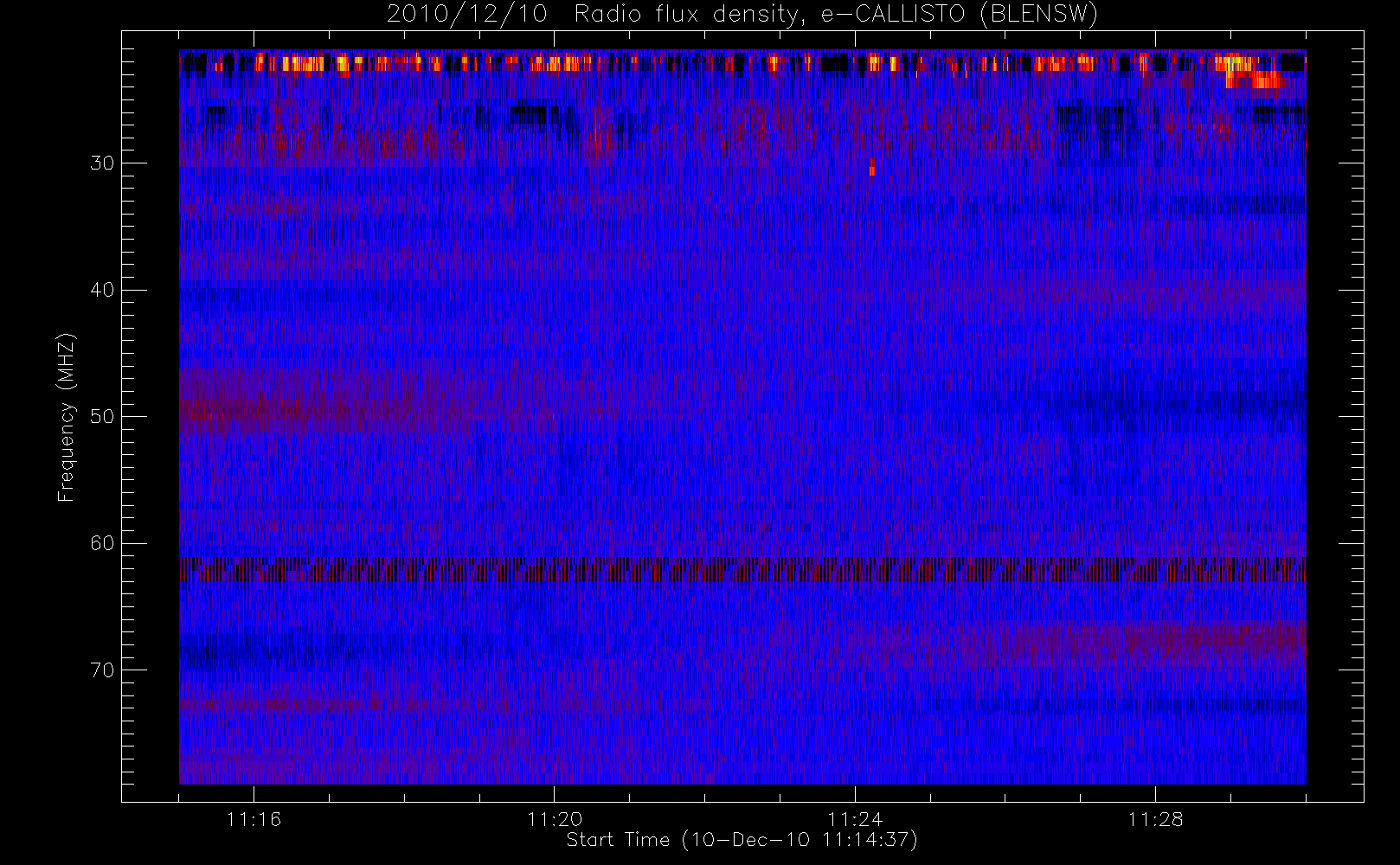Click the plot title '2010/12/10 Radio flux density, e-CALLISTO (BLENSW)'

tap(742, 15)
